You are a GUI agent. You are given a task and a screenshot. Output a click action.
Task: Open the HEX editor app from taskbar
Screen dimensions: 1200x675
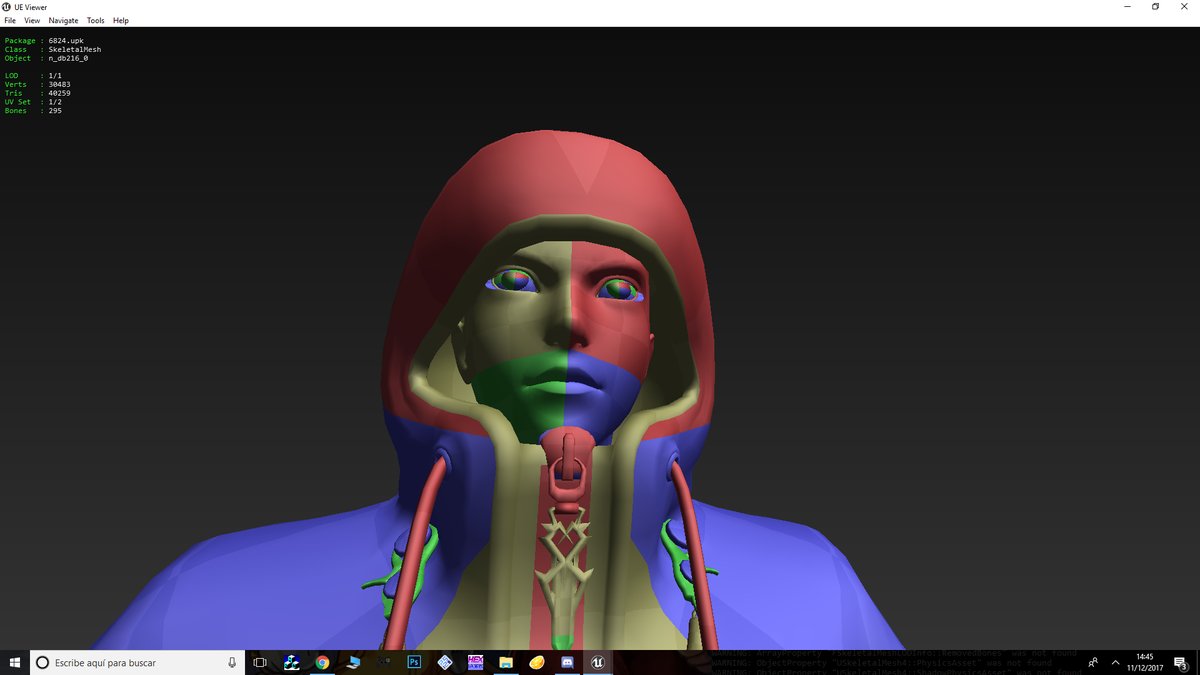pyautogui.click(x=476, y=662)
